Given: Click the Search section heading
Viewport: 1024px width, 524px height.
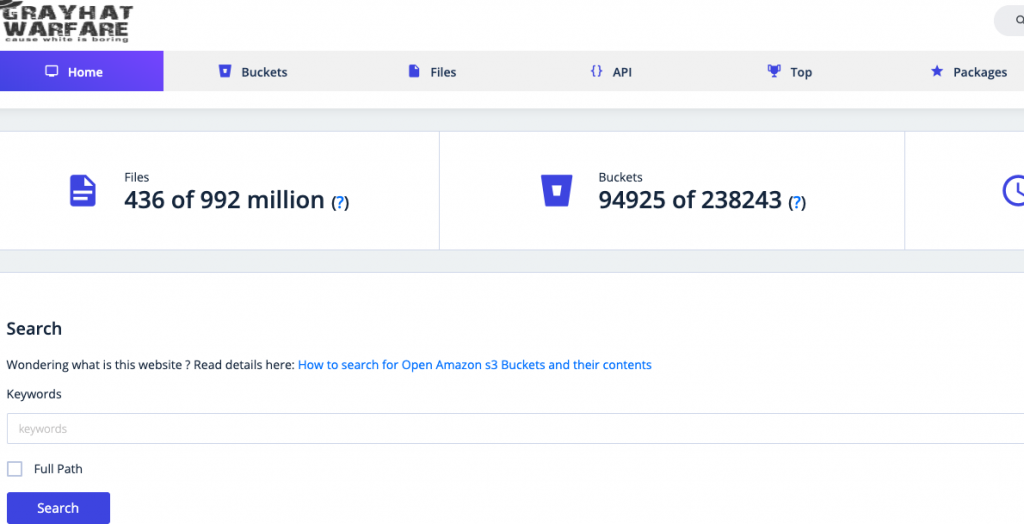Looking at the screenshot, I should [34, 328].
